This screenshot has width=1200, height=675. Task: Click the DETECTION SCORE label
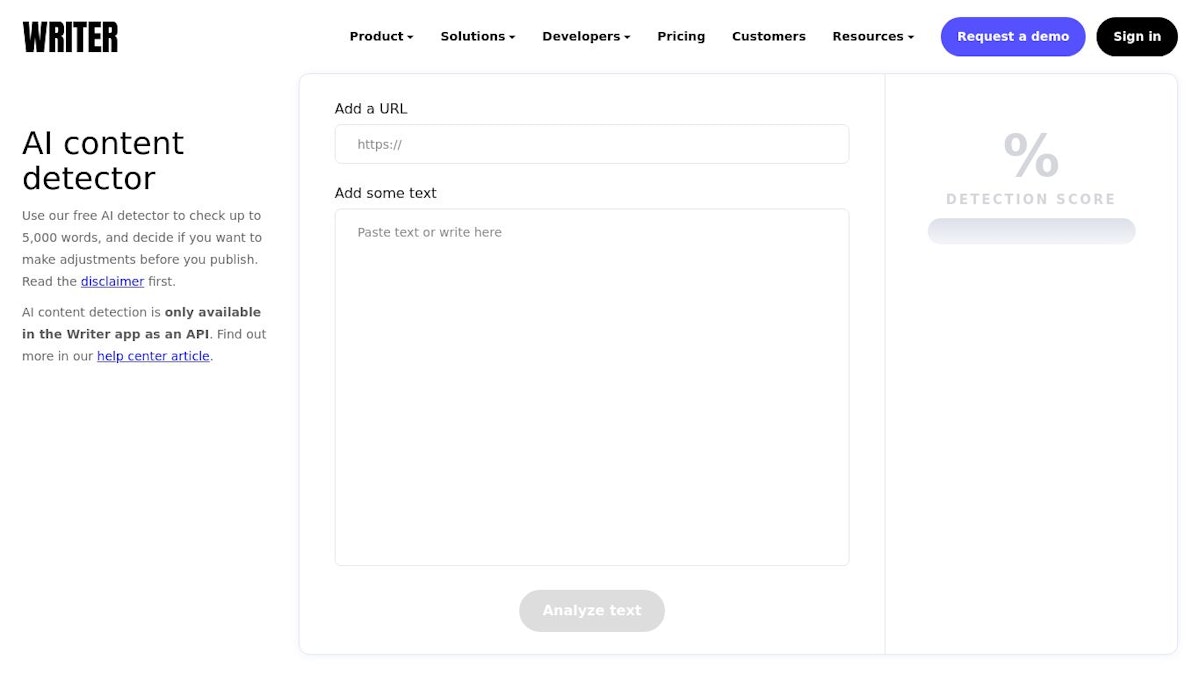(x=1031, y=199)
